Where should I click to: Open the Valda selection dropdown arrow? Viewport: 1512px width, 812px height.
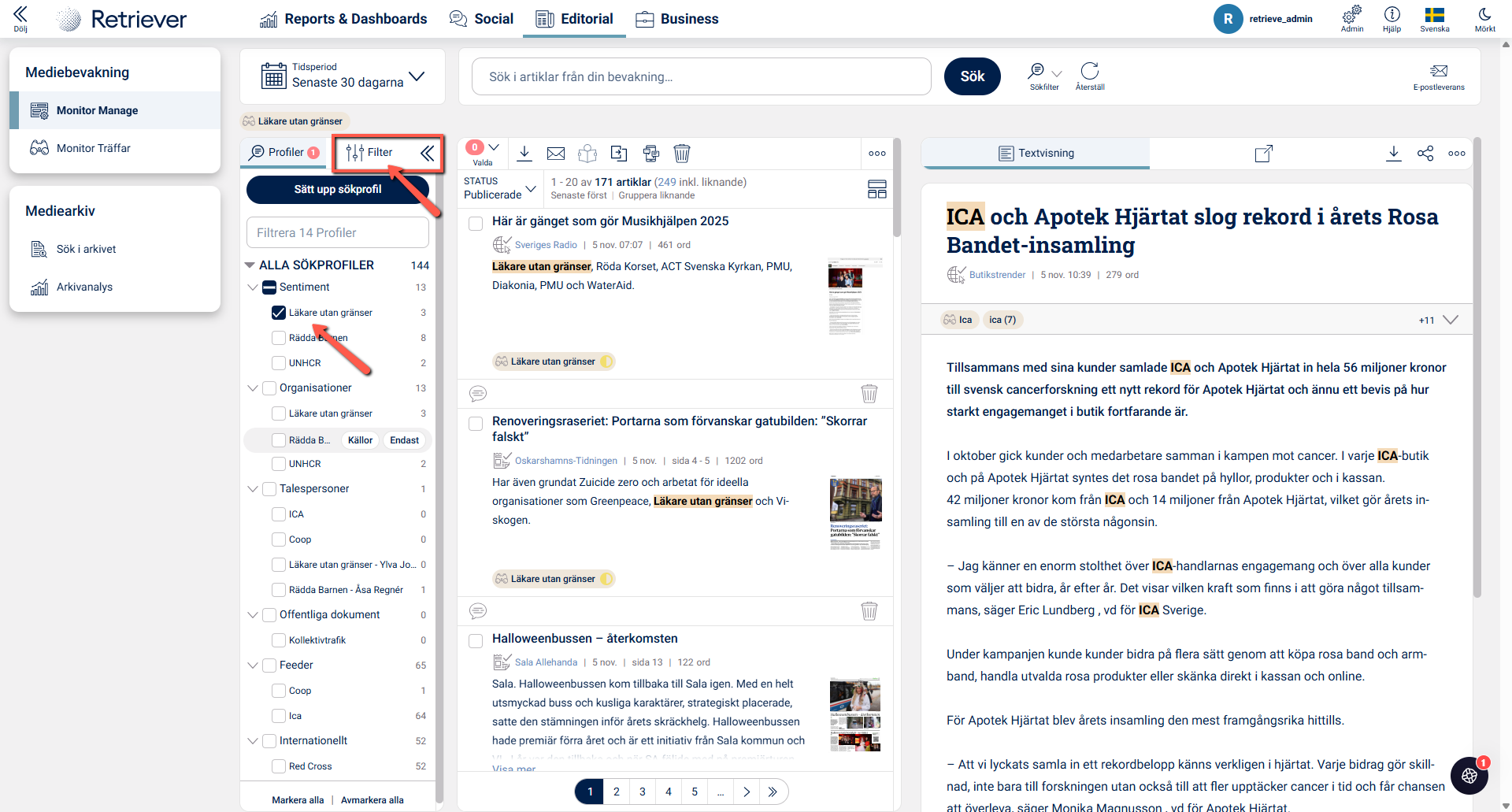click(x=494, y=147)
